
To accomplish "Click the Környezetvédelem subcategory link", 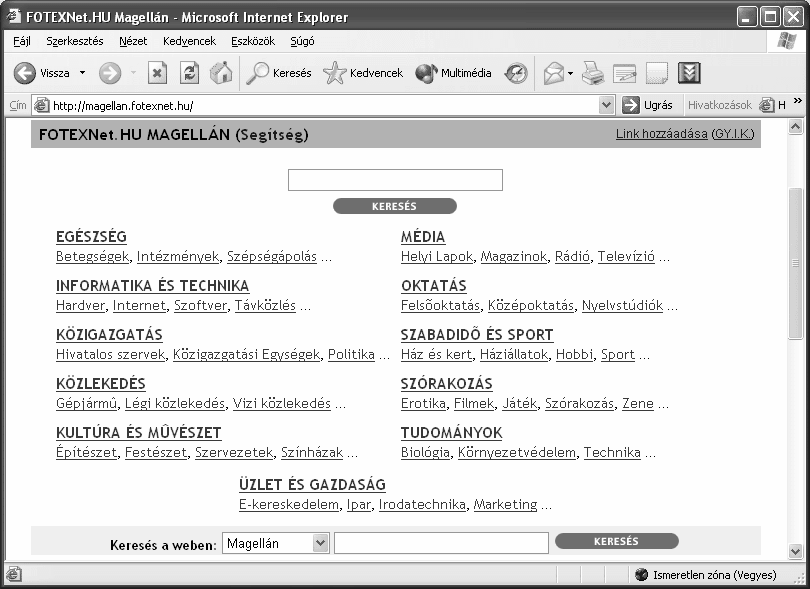I will tap(517, 453).
